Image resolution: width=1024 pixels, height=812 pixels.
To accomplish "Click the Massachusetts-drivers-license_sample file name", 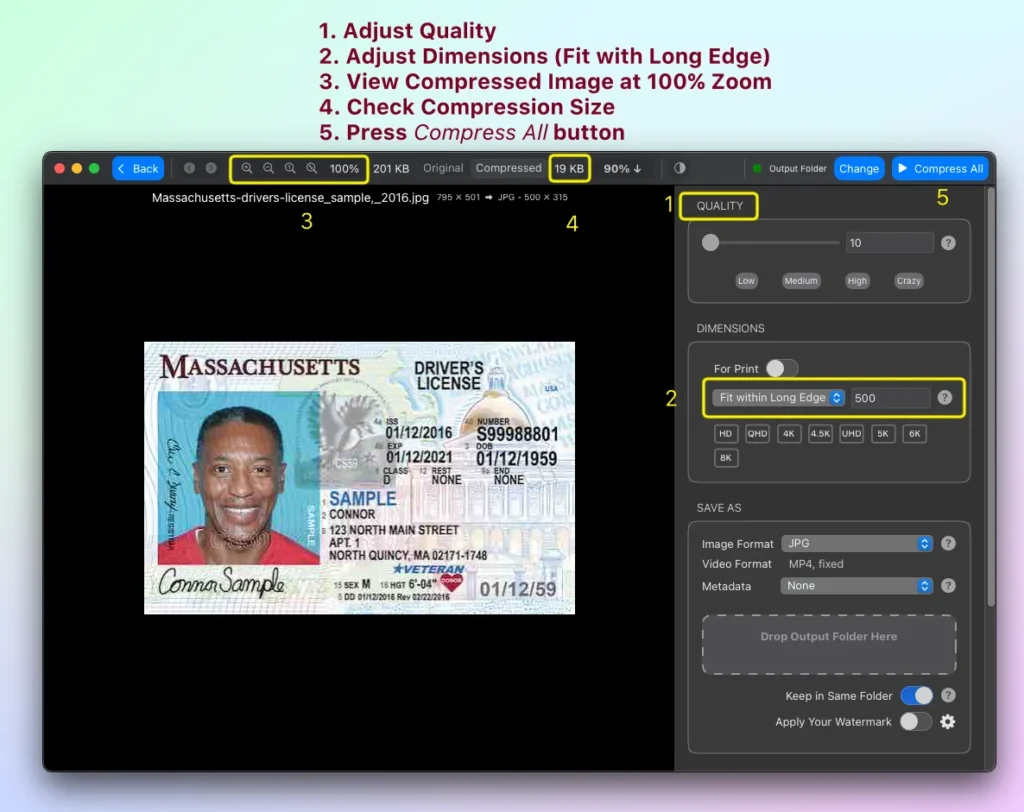I will [x=290, y=197].
